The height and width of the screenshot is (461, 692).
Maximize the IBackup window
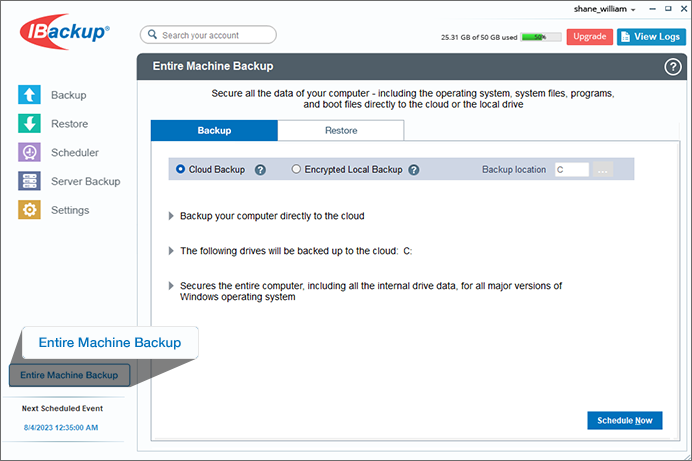[668, 8]
